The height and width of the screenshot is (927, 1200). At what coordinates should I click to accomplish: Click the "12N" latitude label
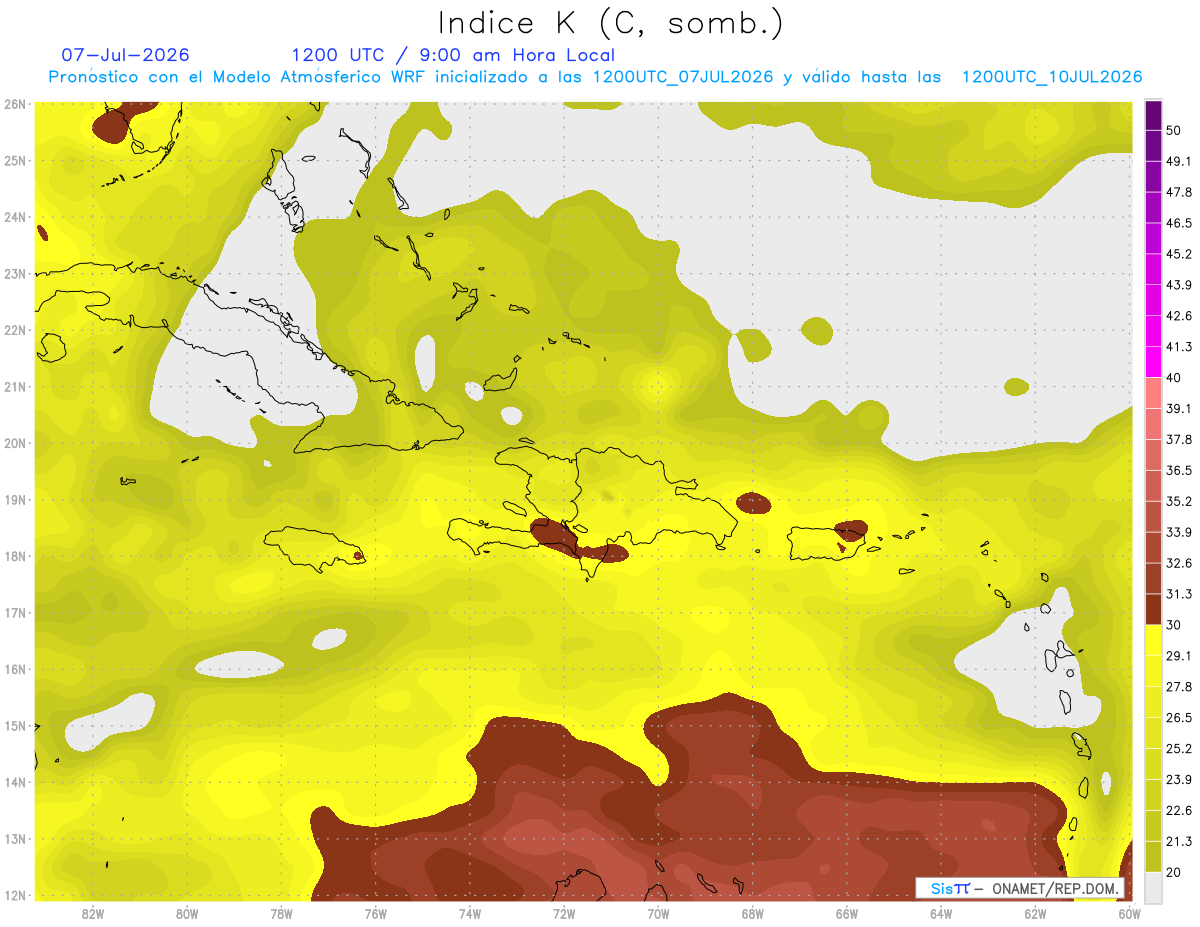15,895
